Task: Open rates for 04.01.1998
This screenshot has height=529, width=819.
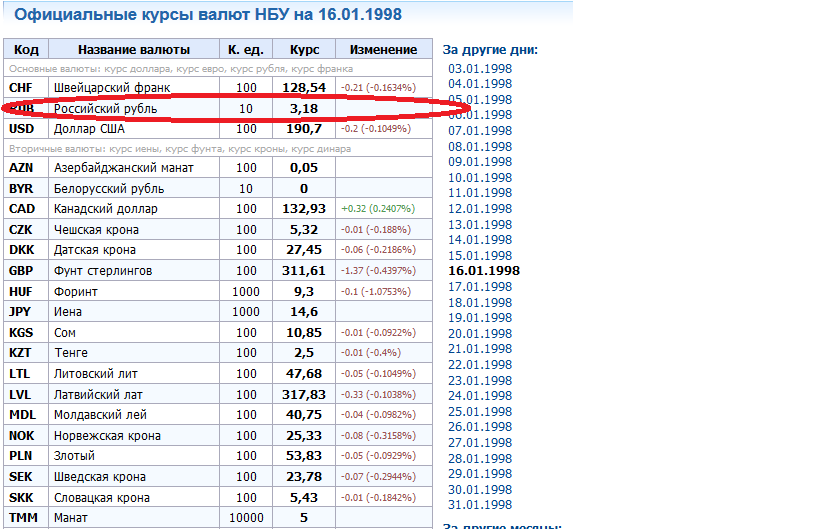Action: pos(480,84)
